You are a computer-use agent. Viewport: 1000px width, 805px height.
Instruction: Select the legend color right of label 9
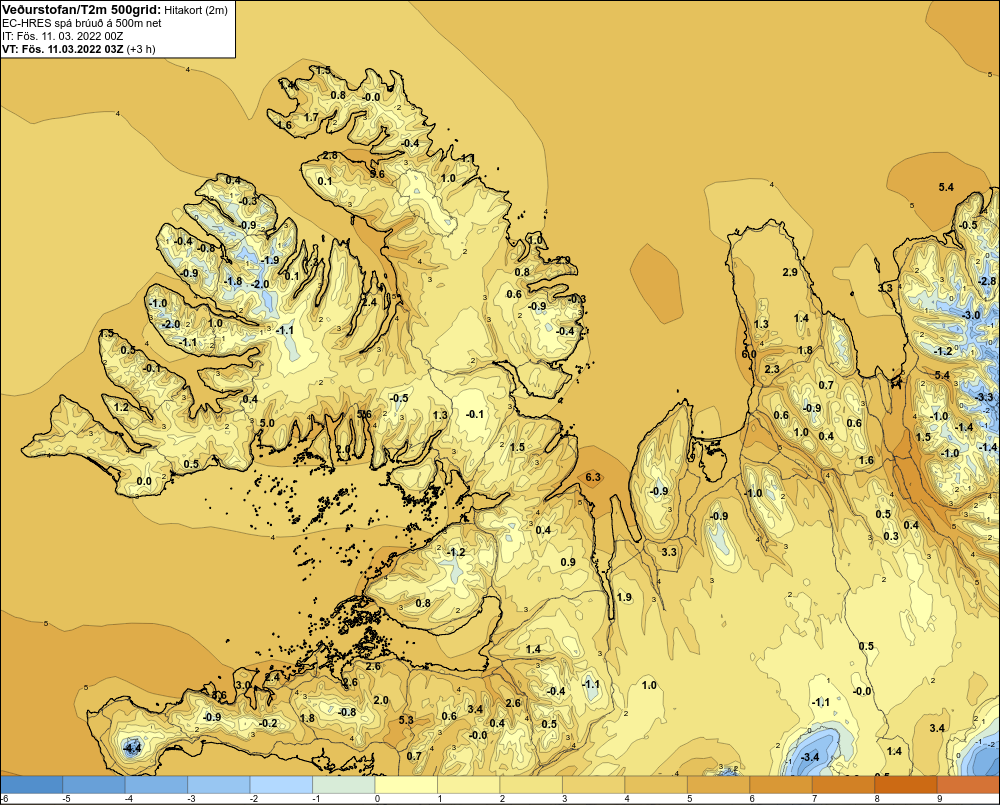[x=968, y=785]
